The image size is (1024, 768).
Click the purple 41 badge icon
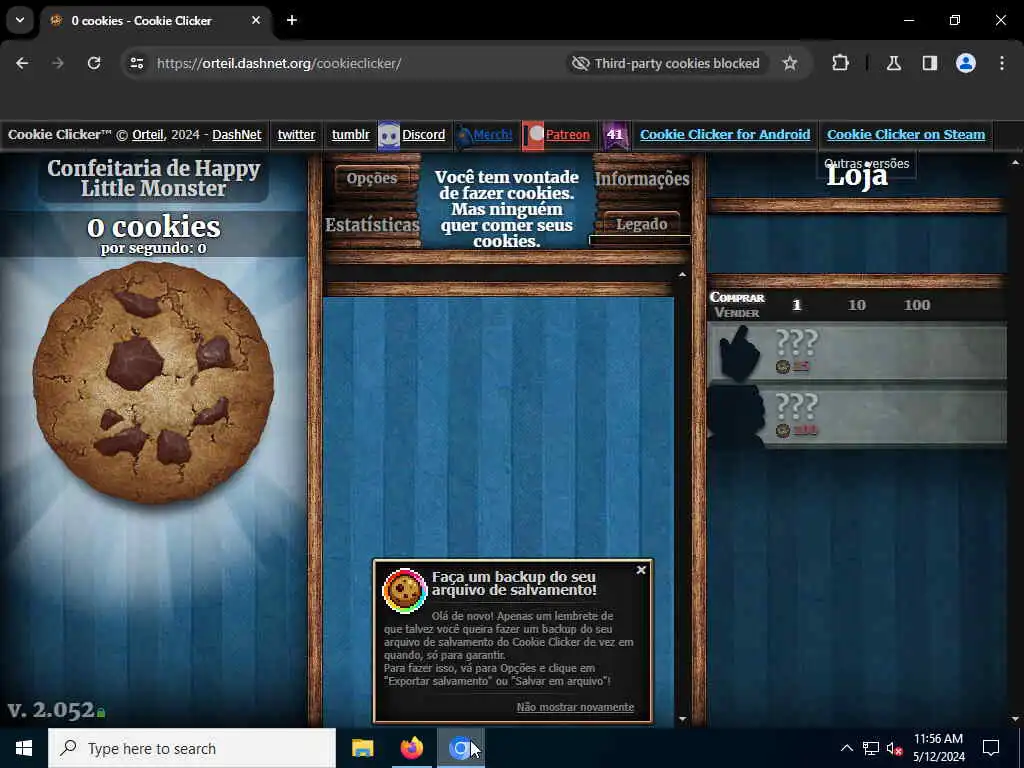point(615,135)
